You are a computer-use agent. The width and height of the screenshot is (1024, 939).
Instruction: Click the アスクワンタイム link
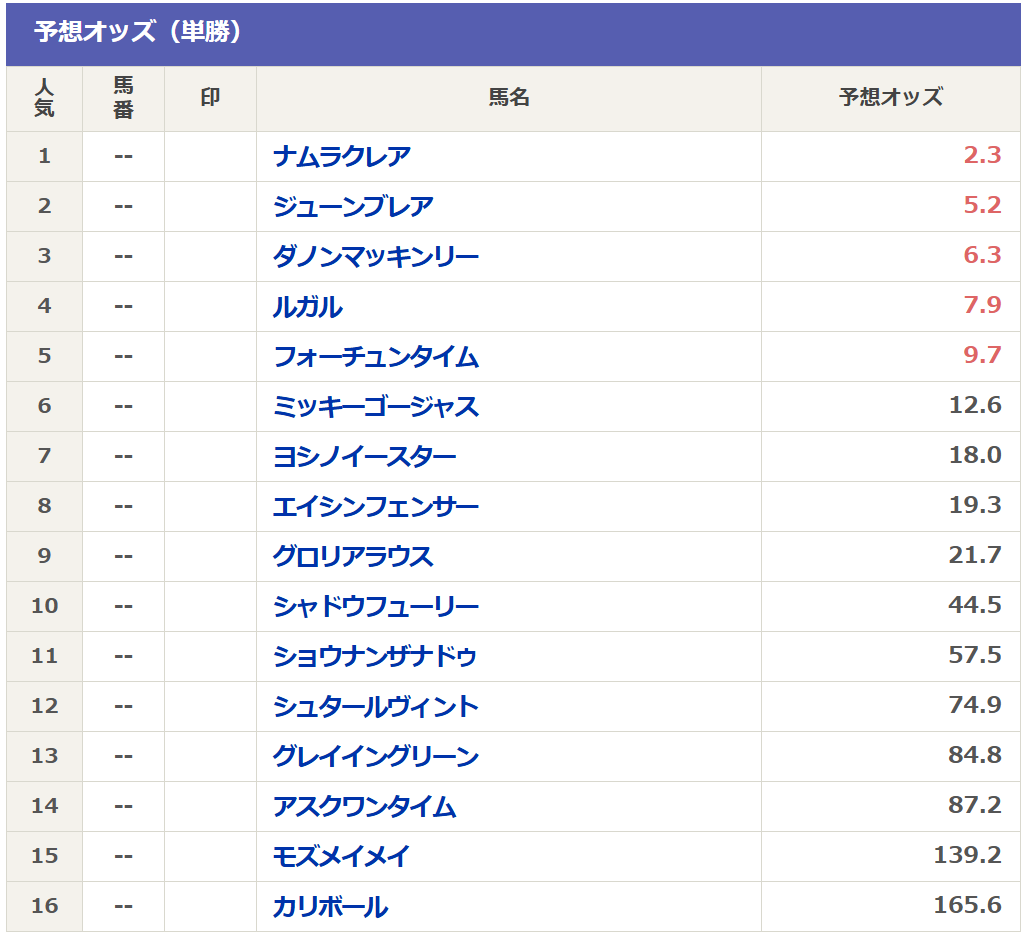pyautogui.click(x=364, y=807)
